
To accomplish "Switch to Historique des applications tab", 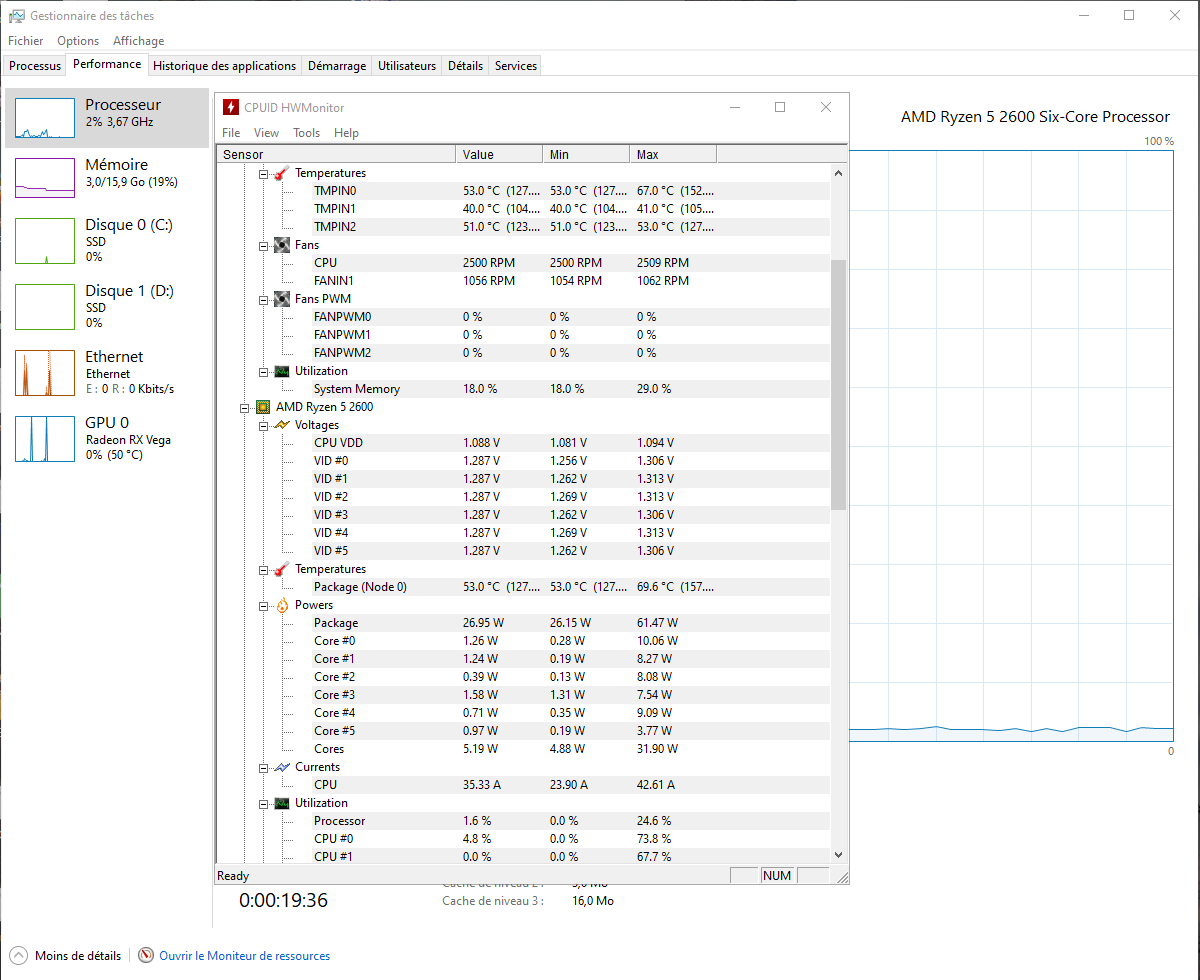I will pos(225,66).
